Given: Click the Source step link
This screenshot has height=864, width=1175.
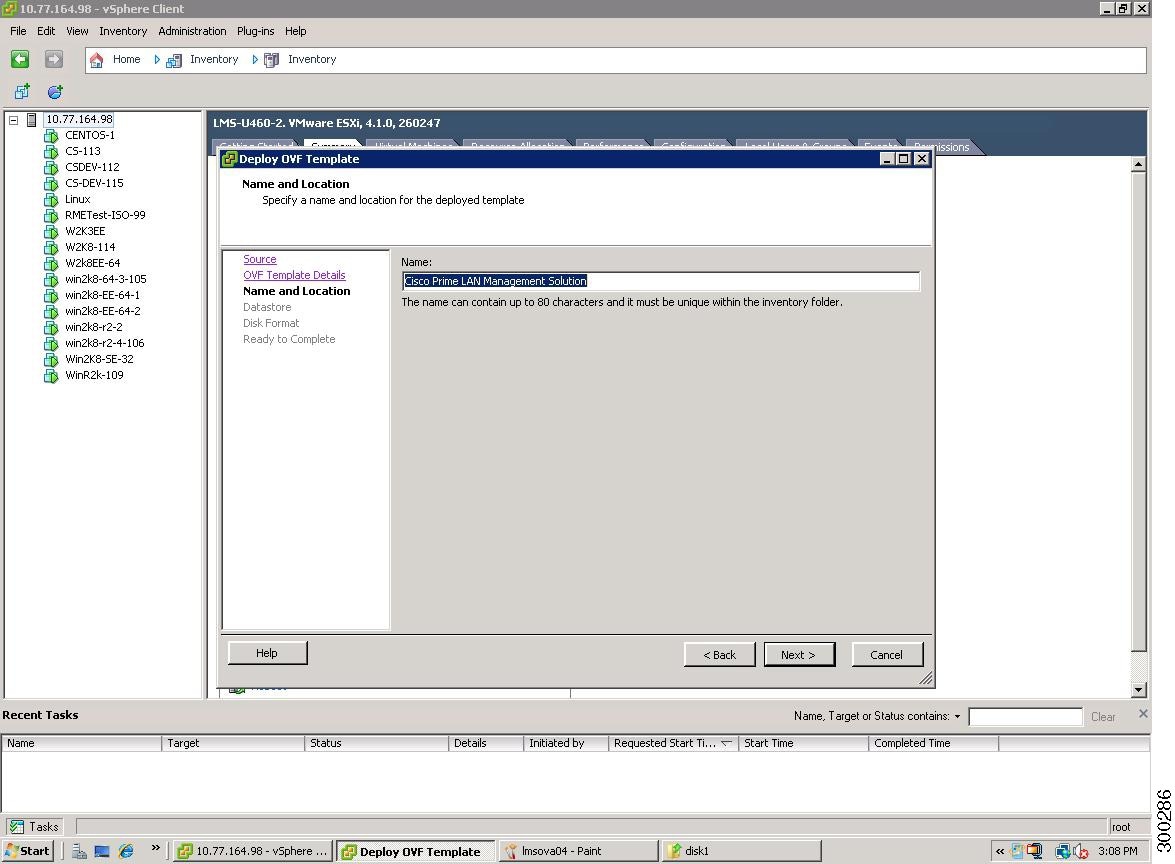Looking at the screenshot, I should click(259, 259).
